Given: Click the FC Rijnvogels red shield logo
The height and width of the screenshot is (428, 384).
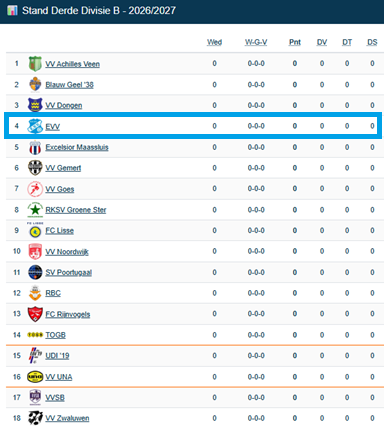Looking at the screenshot, I should click(35, 314).
